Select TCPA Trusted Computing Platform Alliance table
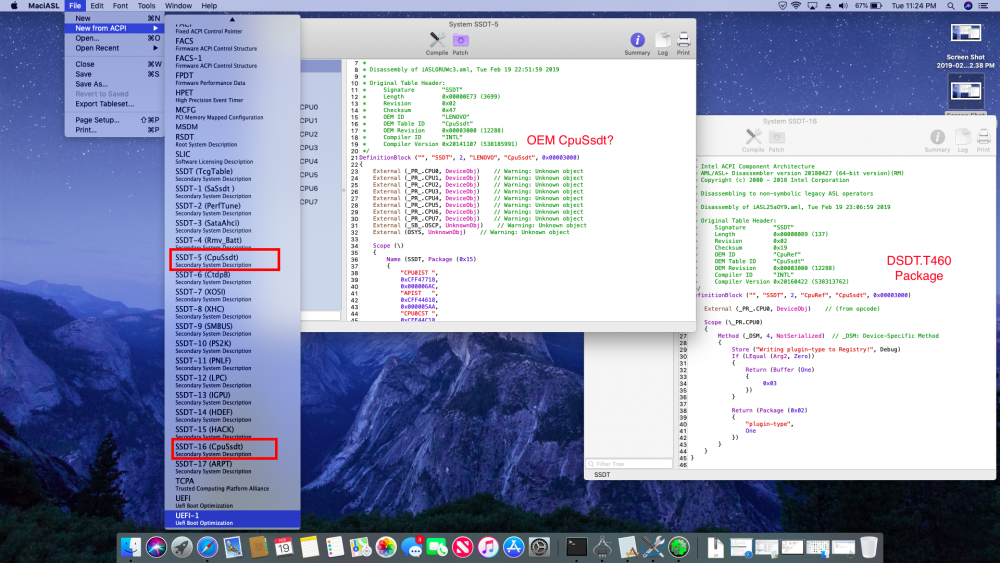 click(x=232, y=484)
